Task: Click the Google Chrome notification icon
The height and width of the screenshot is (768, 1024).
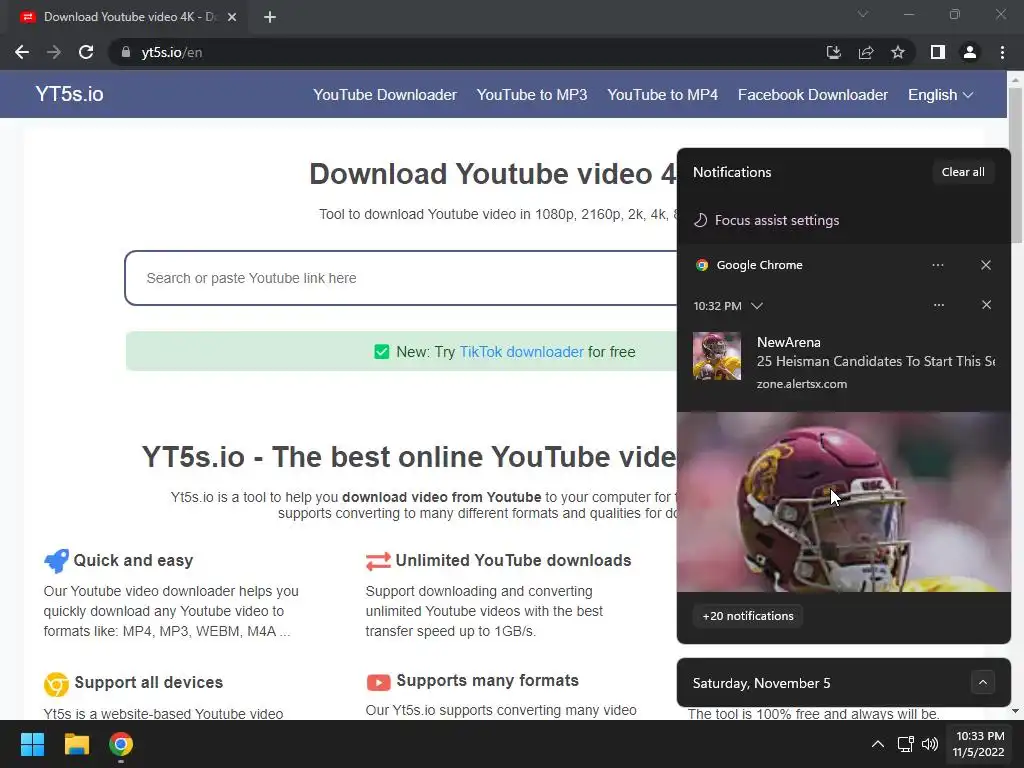Action: pyautogui.click(x=702, y=265)
